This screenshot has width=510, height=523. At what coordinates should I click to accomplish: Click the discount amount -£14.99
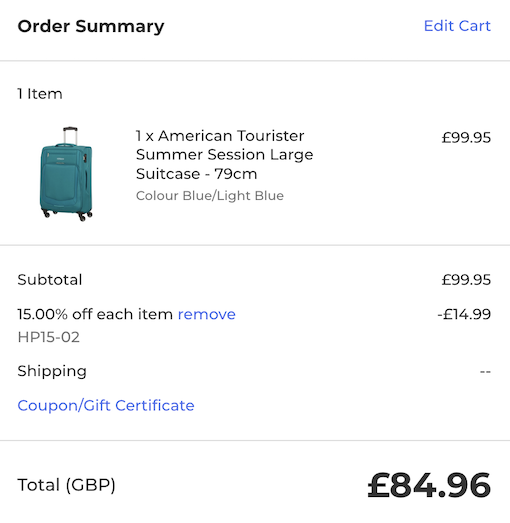[464, 314]
